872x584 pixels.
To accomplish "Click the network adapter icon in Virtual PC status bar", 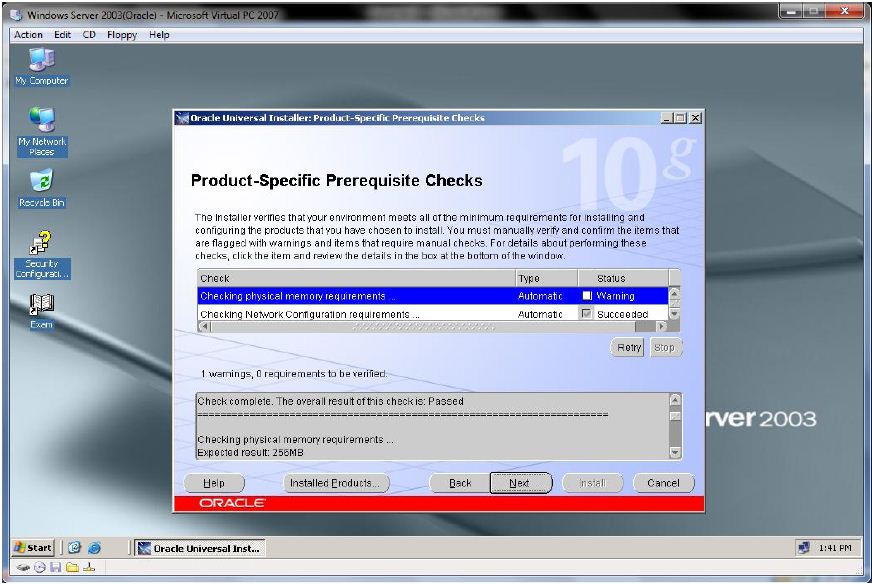I will pos(89,567).
